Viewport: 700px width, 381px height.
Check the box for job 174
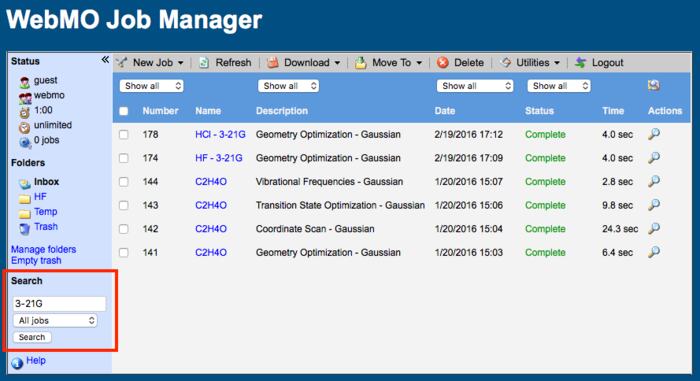click(124, 158)
